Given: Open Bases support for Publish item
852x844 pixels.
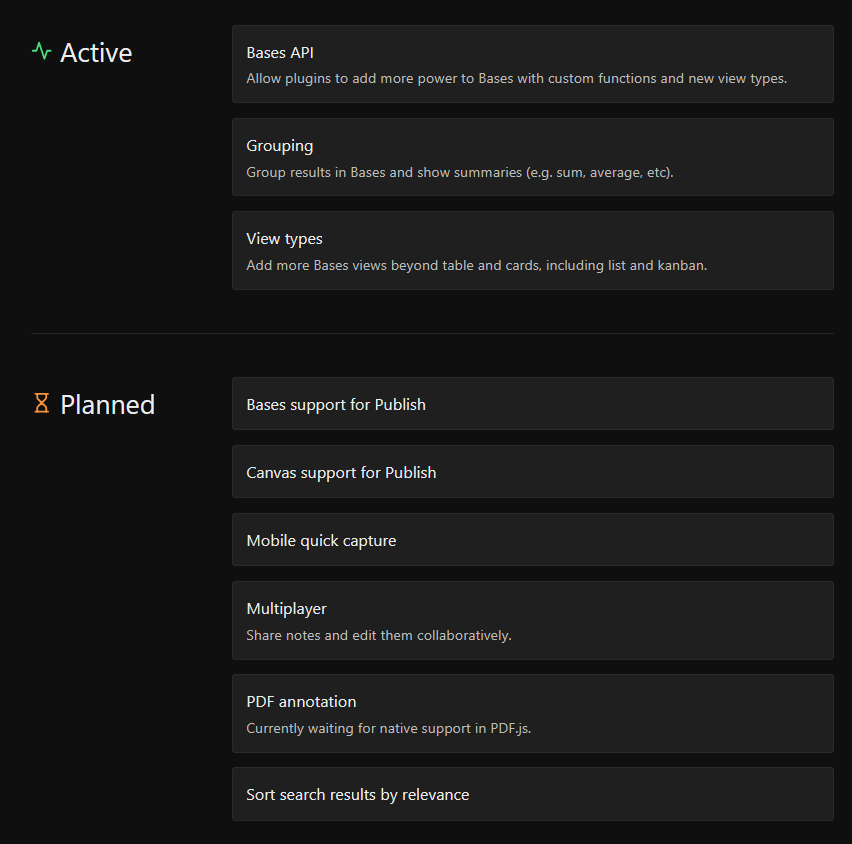Looking at the screenshot, I should tap(336, 404).
